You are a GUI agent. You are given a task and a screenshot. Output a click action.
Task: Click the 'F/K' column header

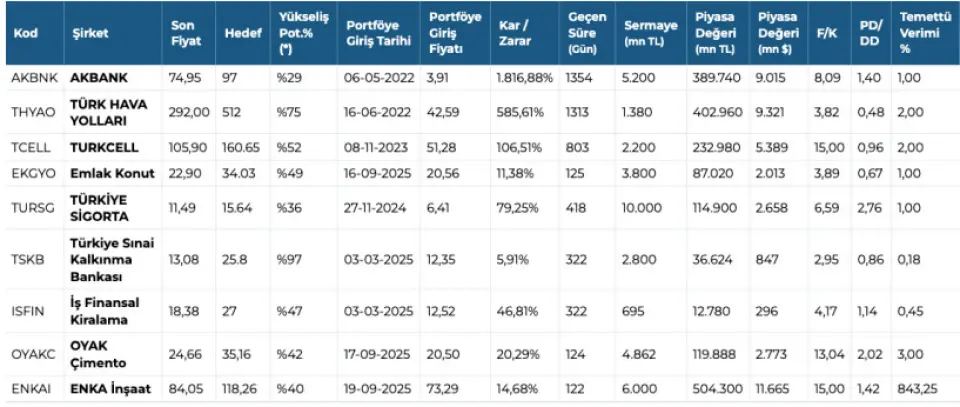click(x=826, y=33)
